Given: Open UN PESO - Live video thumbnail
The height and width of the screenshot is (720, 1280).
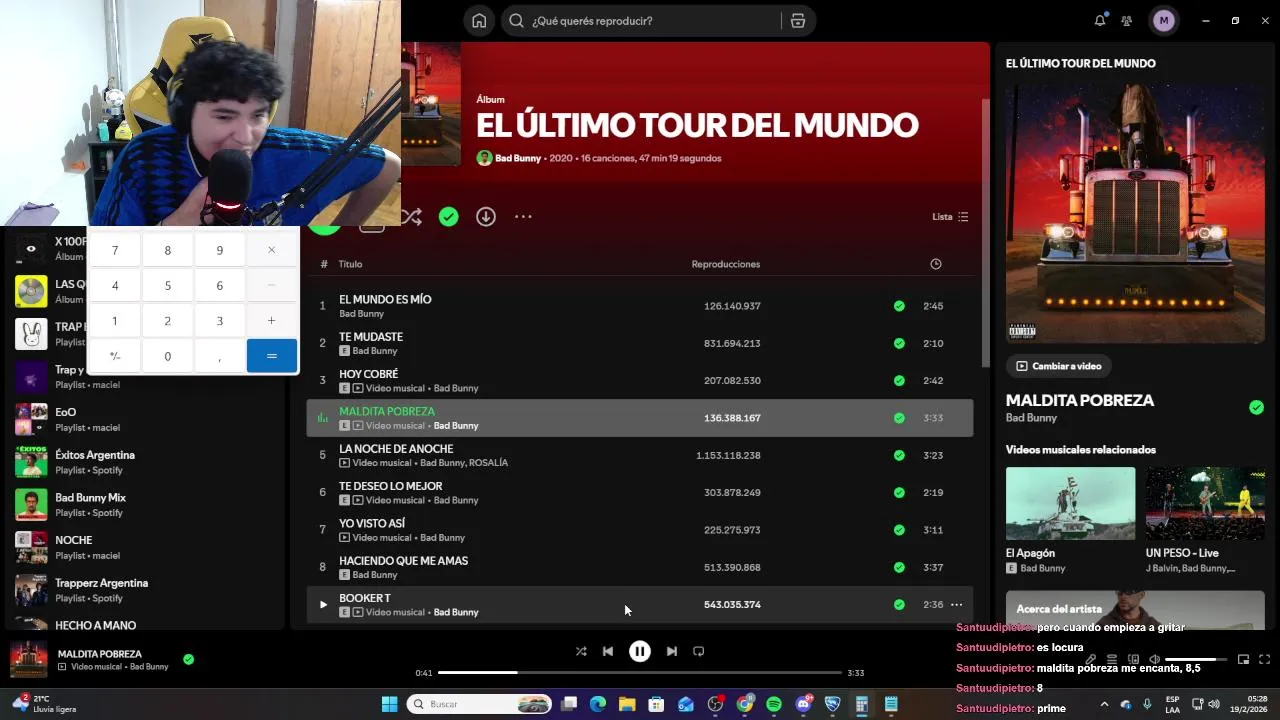Looking at the screenshot, I should [x=1205, y=503].
